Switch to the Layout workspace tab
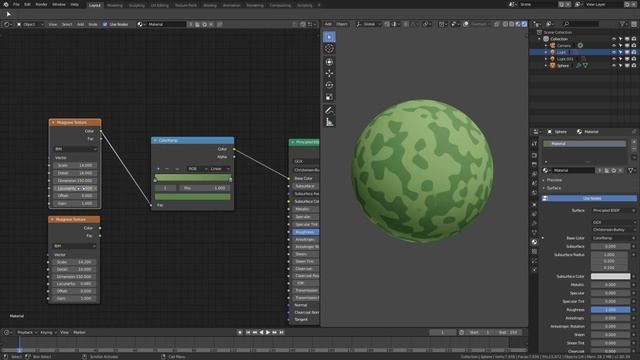Viewport: 640px width, 360px height. 95,5
